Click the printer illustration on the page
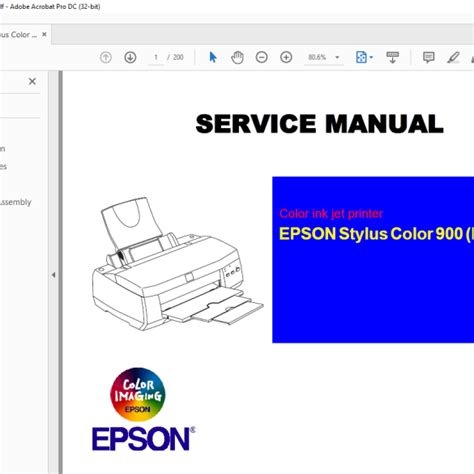The height and width of the screenshot is (474, 474). (178, 264)
